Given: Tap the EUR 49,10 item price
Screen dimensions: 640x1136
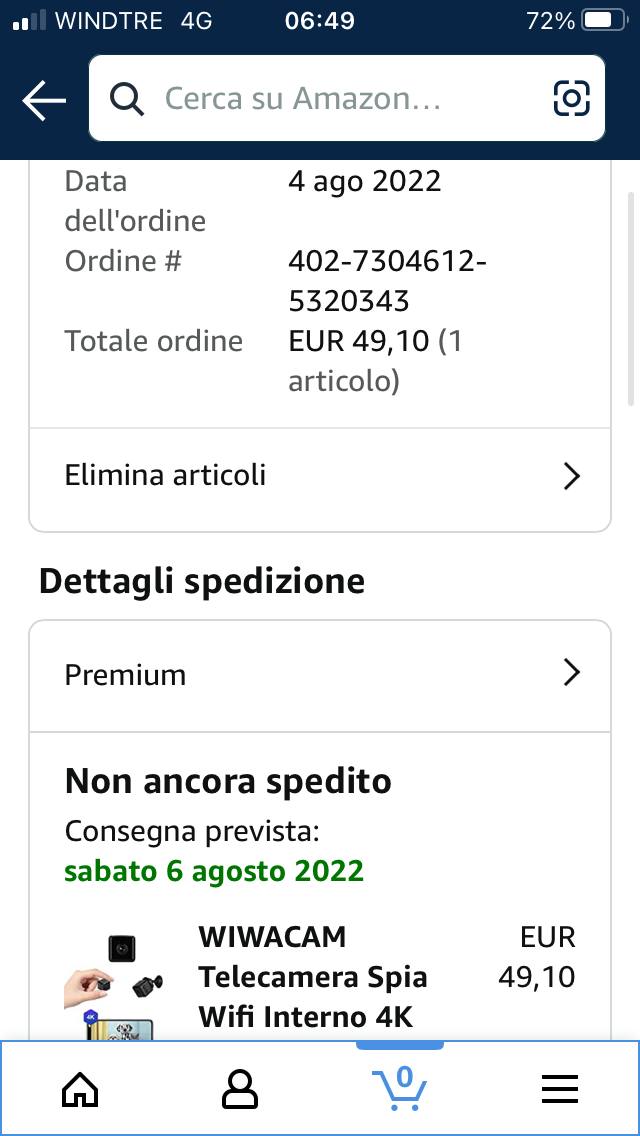Looking at the screenshot, I should point(536,957).
